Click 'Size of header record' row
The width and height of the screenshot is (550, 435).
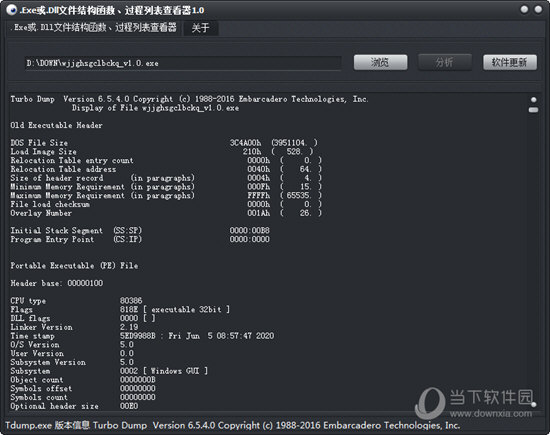[166, 178]
